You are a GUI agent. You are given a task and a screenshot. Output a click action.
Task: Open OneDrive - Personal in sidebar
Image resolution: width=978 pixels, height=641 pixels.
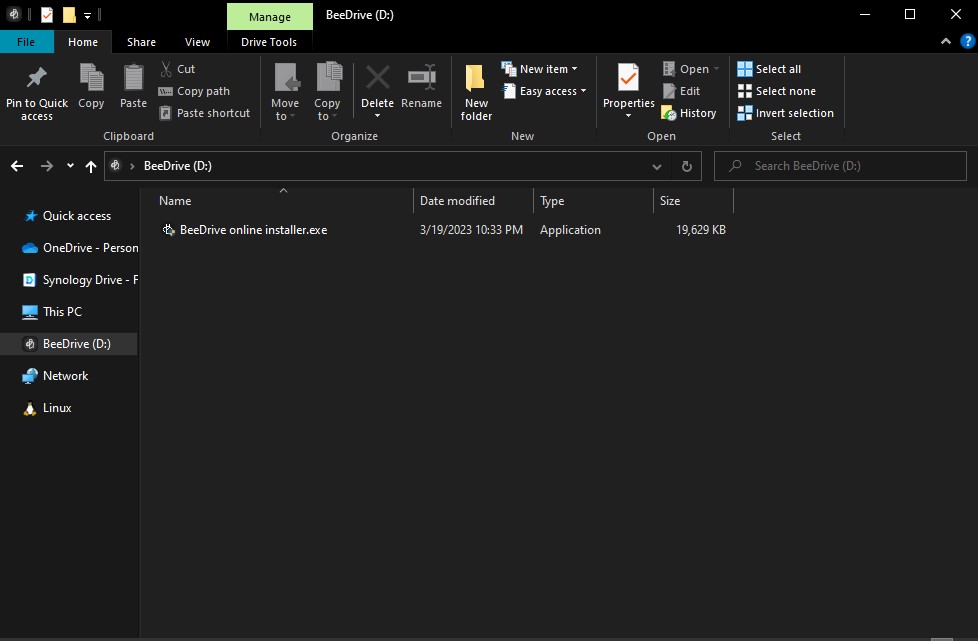coord(80,248)
